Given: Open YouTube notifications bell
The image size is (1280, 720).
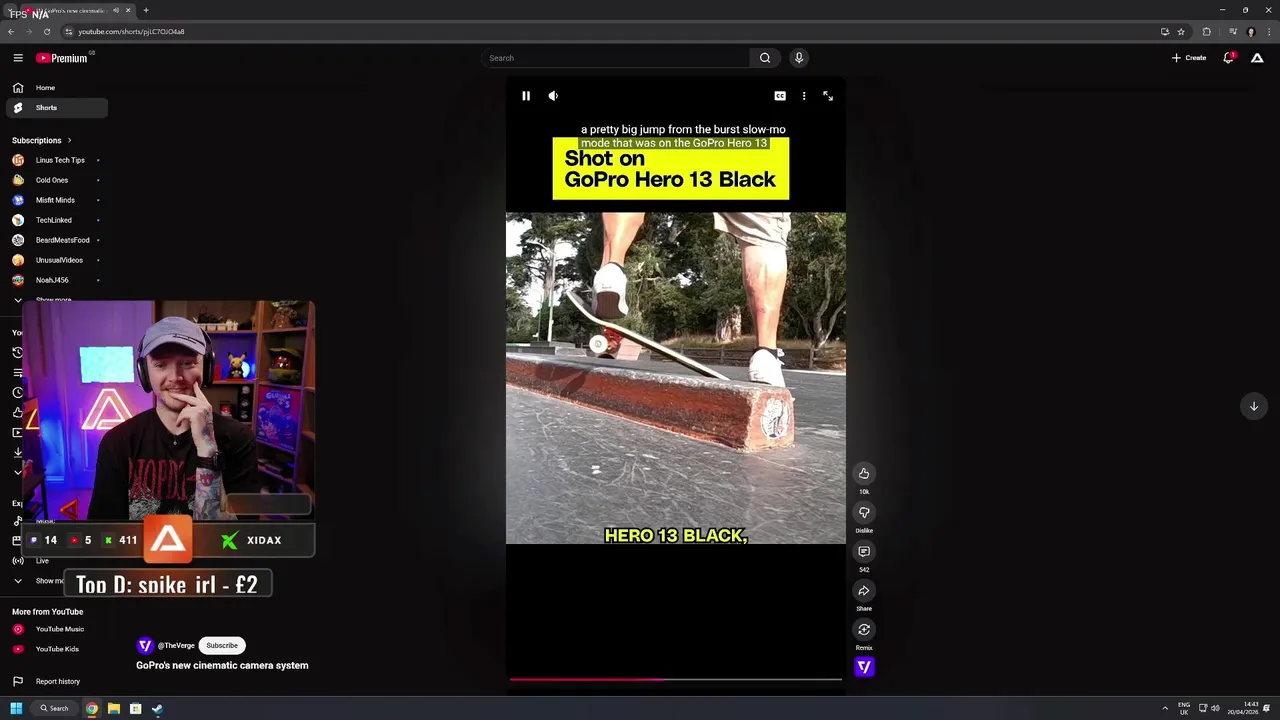Looking at the screenshot, I should point(1229,58).
